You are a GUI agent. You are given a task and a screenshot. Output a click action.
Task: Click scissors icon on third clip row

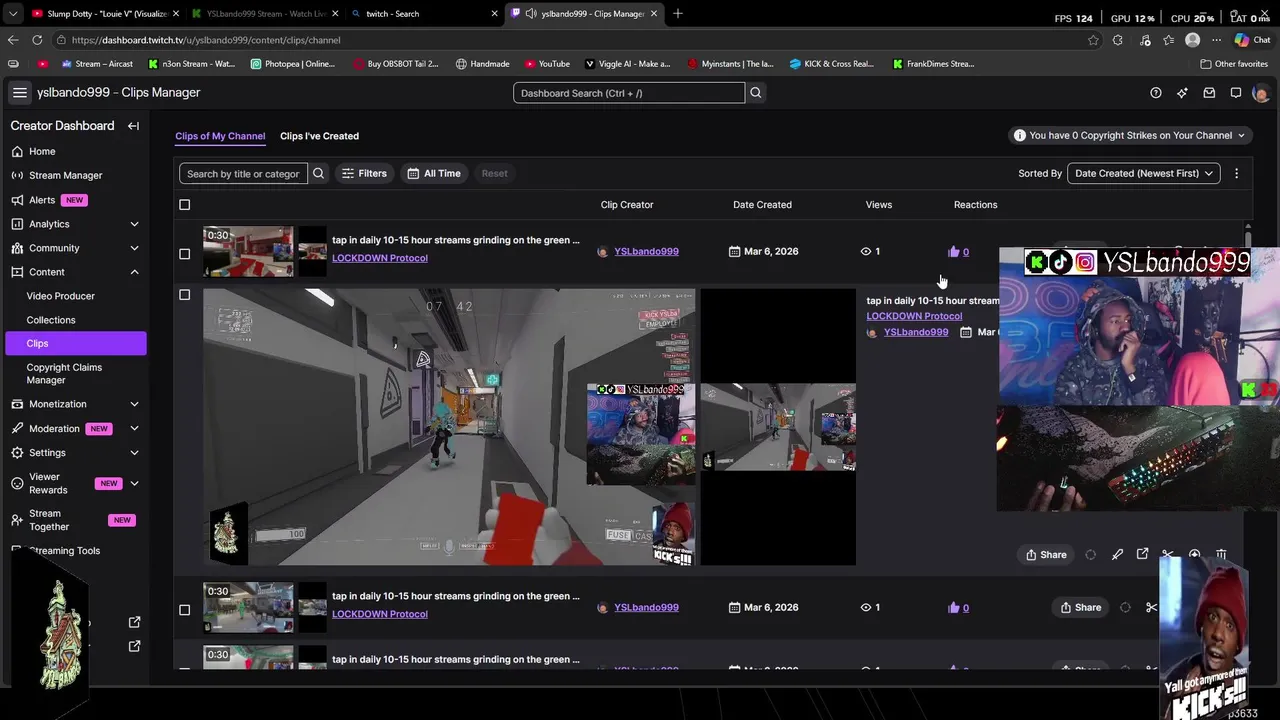point(1151,608)
